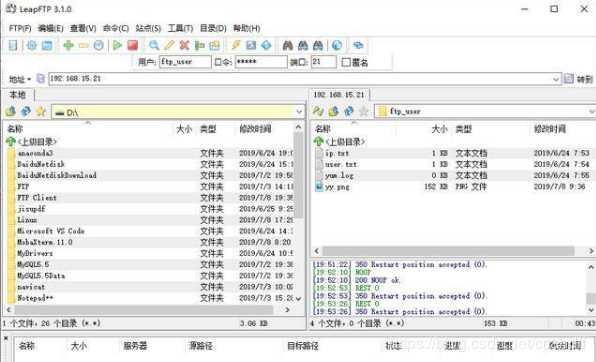Screen dimensions: 596x362
Task: Click the yellow pencil edit icon
Action: click(169, 45)
